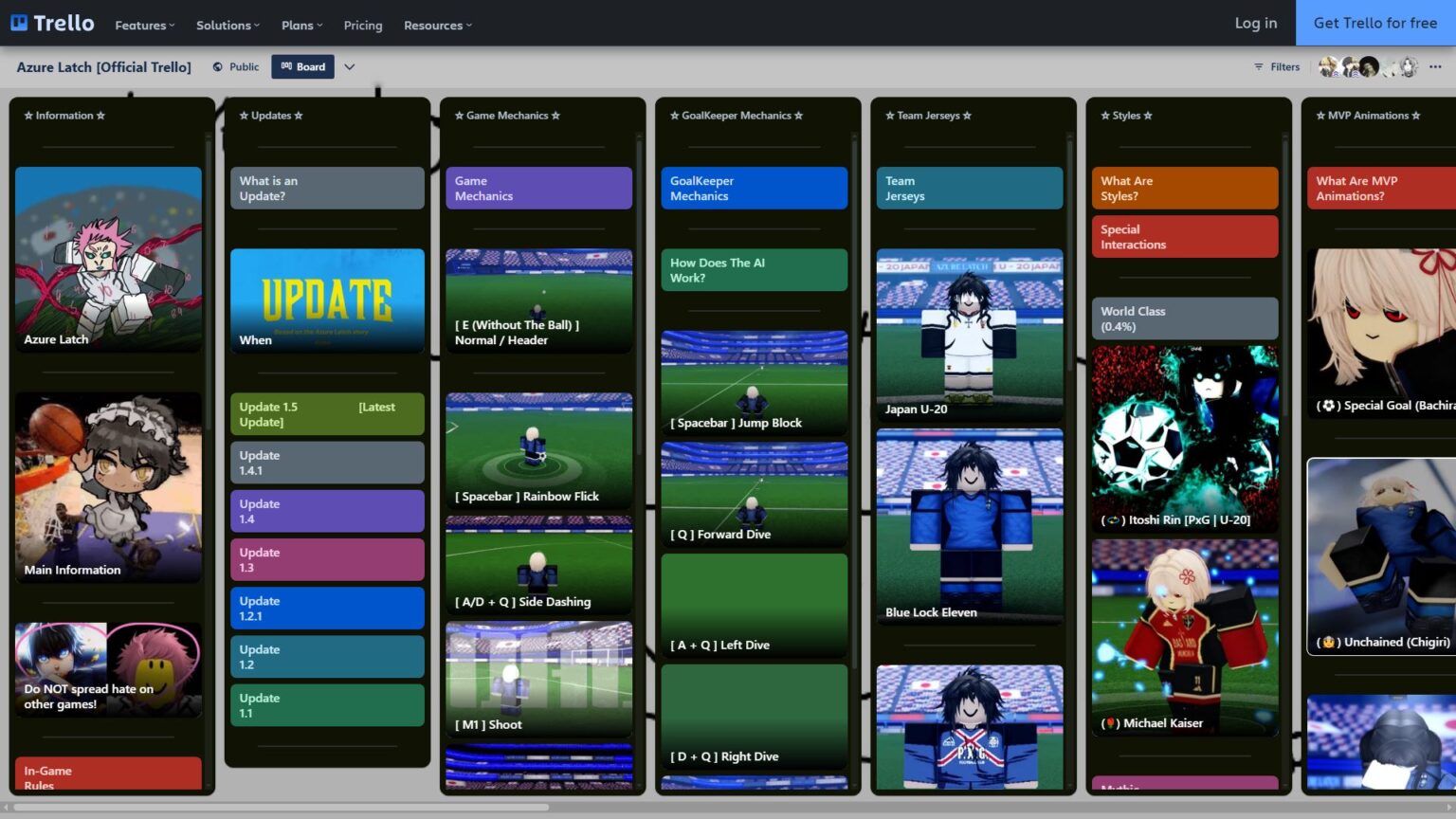The width and height of the screenshot is (1456, 819).
Task: Open the Japan U-20 jersey thumbnail
Action: pyautogui.click(x=969, y=332)
